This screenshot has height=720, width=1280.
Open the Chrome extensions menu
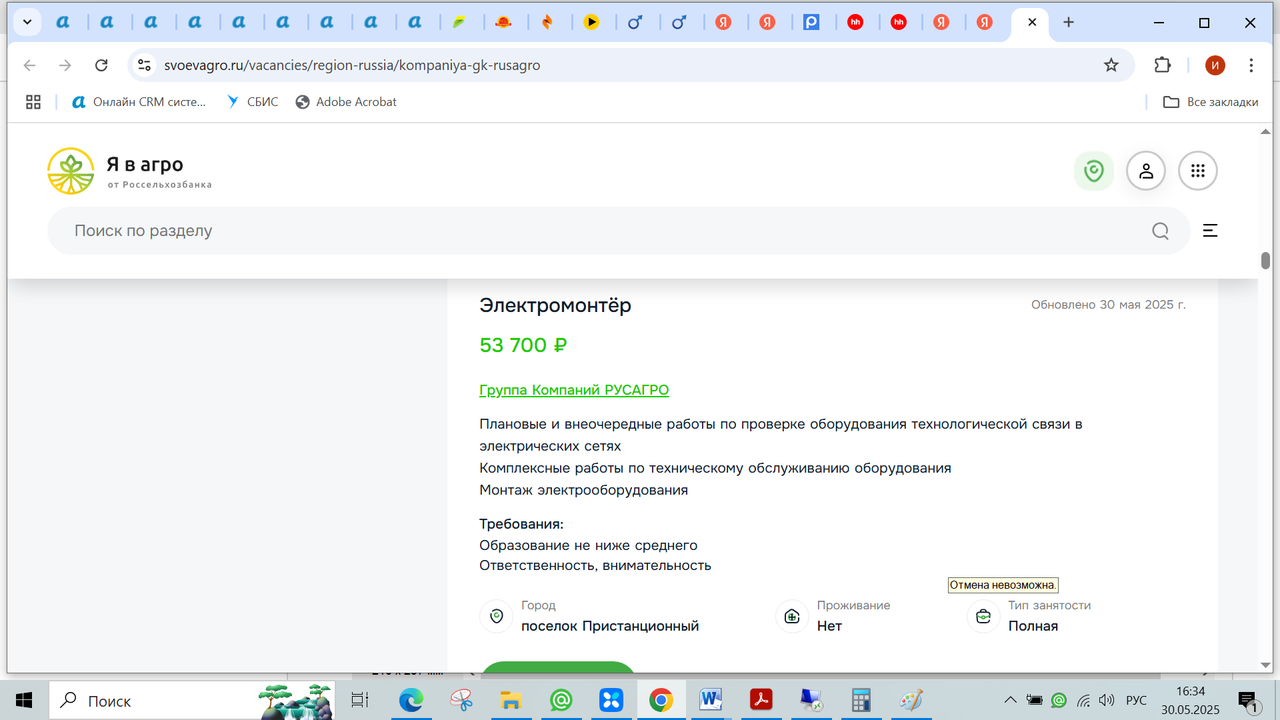[1162, 65]
